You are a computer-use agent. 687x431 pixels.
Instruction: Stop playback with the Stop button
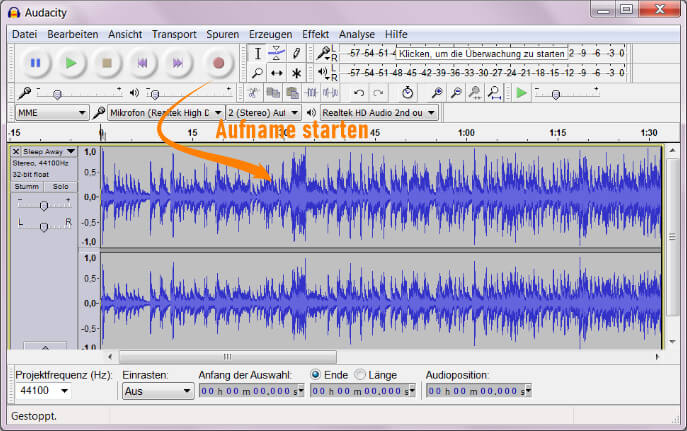click(x=107, y=63)
